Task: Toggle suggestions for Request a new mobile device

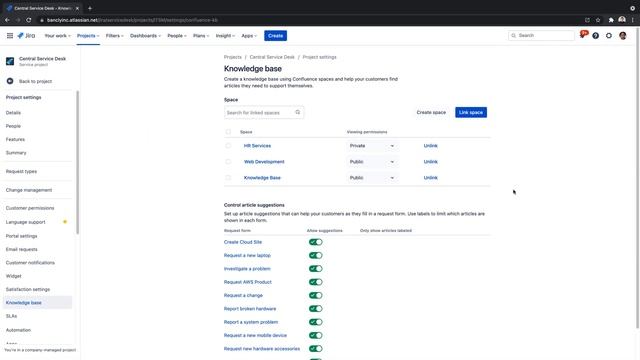Action: [316, 336]
